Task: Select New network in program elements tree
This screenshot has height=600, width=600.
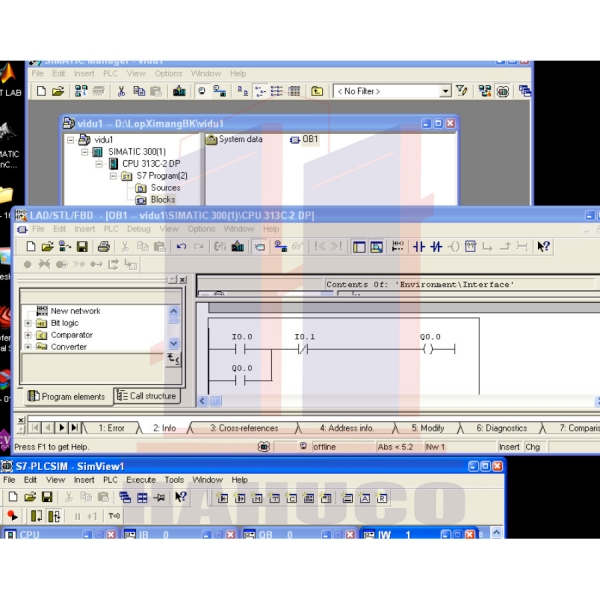Action: click(68, 311)
